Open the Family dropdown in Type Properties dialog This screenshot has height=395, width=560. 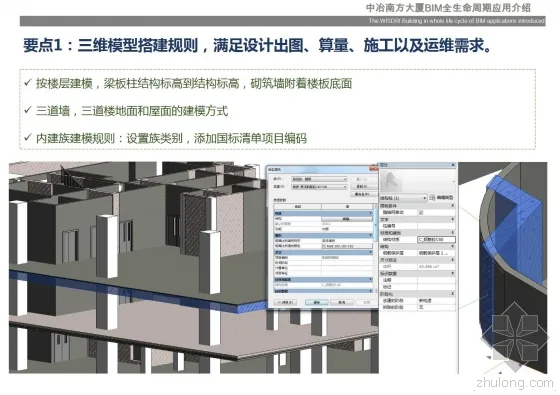319,179
